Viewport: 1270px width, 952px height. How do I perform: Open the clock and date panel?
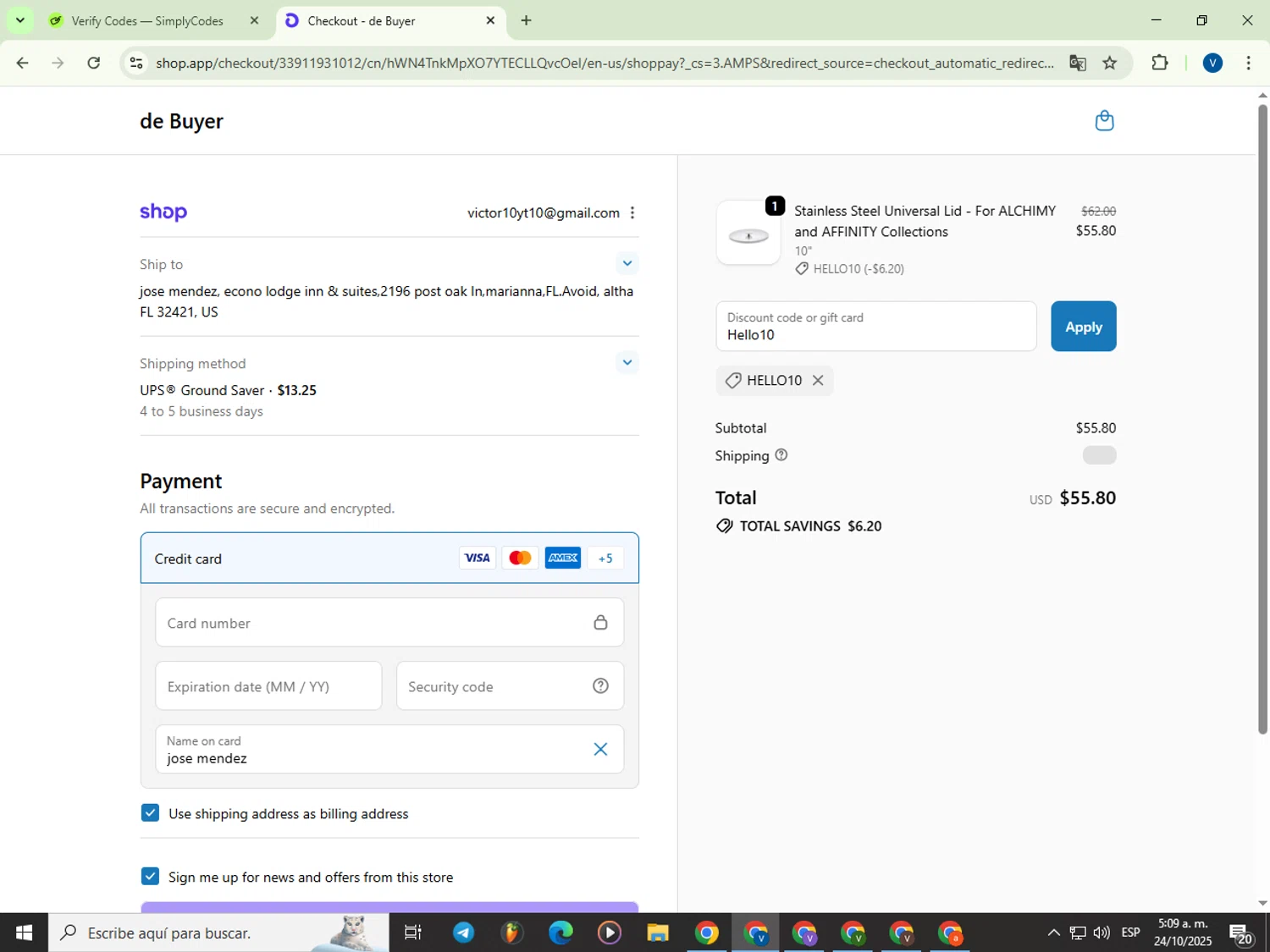coord(1183,933)
